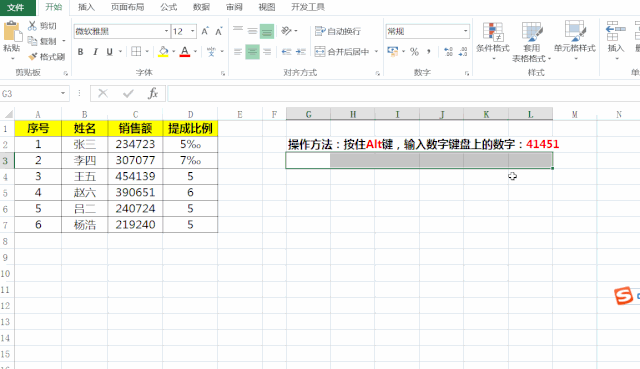Open Cell Styles (单元格样式)

(575, 42)
